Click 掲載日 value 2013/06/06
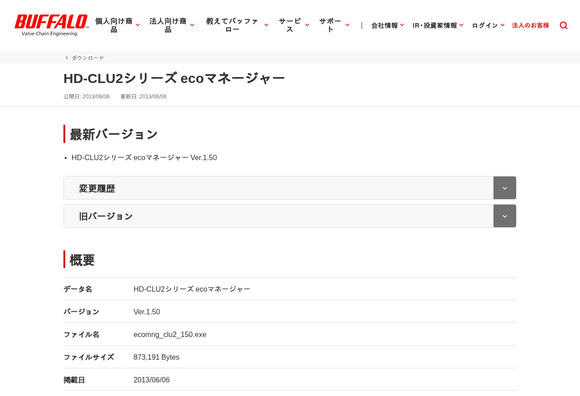 click(x=152, y=380)
